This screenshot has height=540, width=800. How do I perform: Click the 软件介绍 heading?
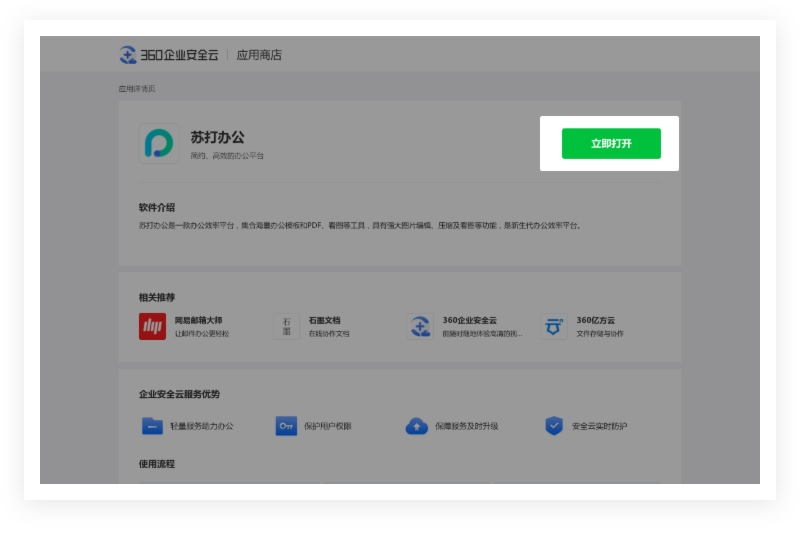157,207
